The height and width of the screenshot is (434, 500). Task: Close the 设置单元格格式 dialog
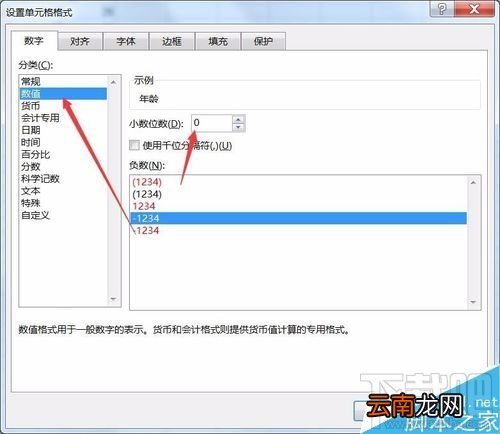click(x=474, y=9)
